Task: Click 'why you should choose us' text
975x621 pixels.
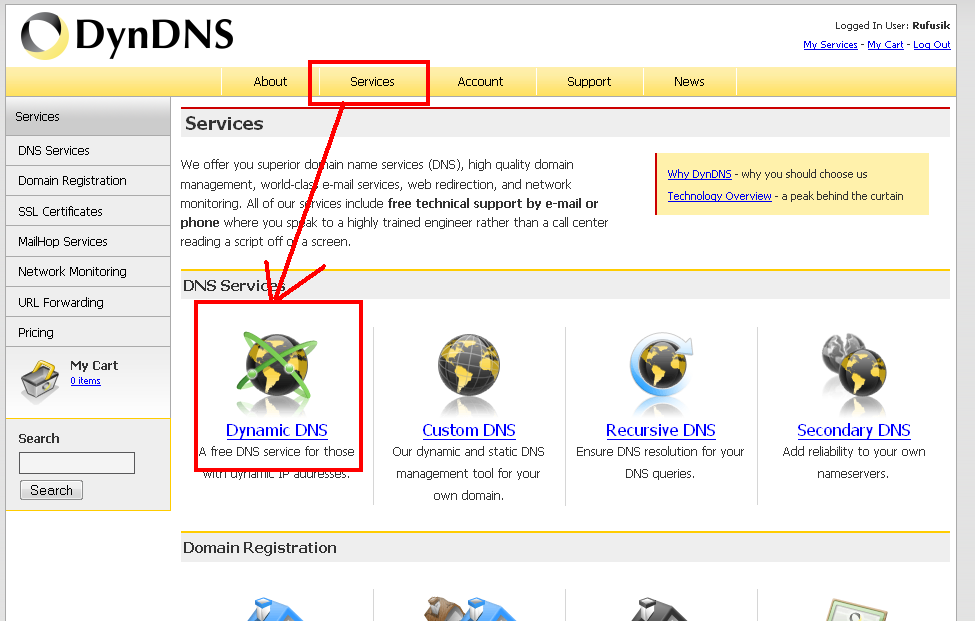Action: pos(805,174)
